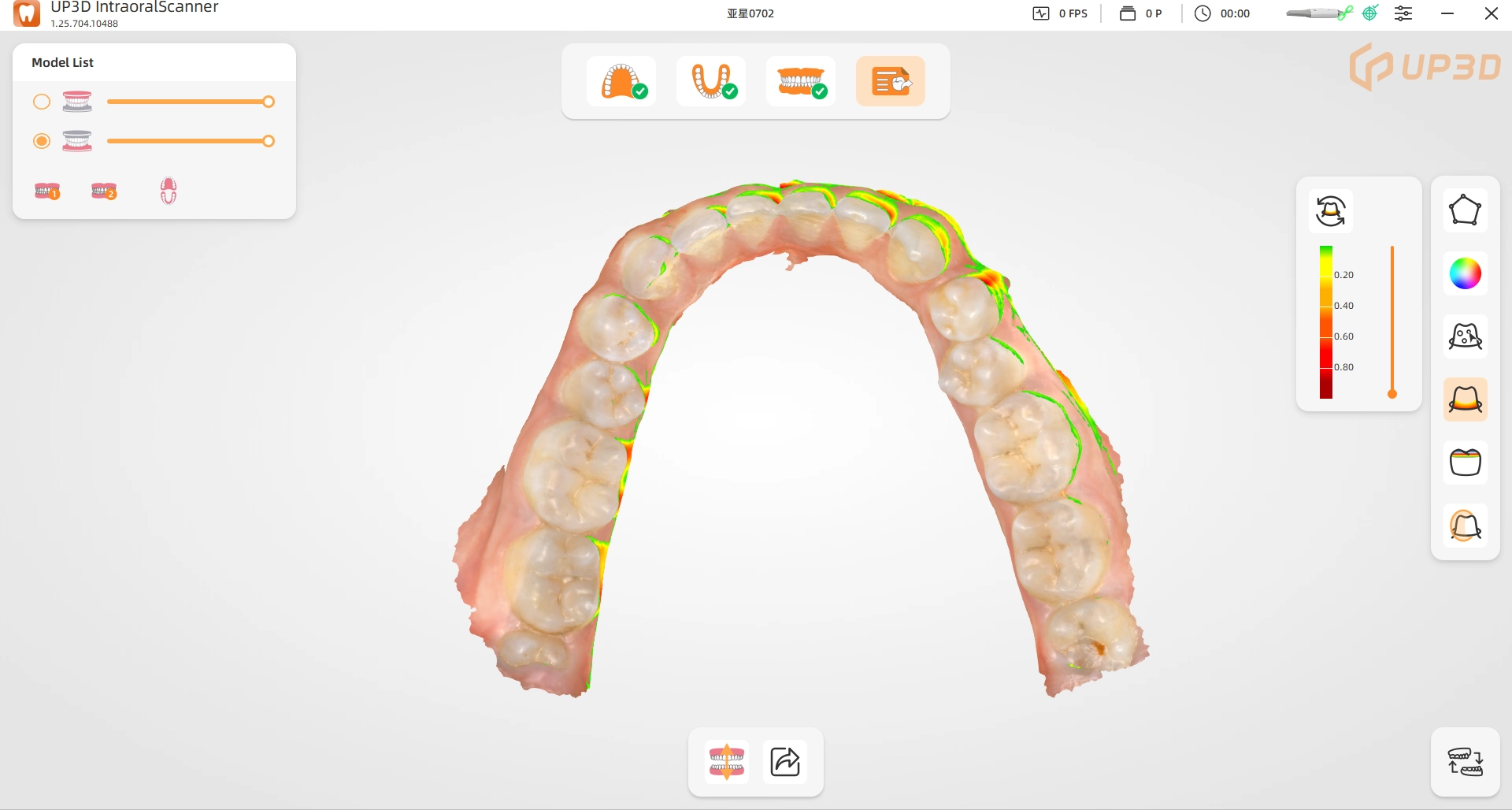Image resolution: width=1512 pixels, height=810 pixels.
Task: Select the lower jaw radio button
Action: pyautogui.click(x=42, y=141)
